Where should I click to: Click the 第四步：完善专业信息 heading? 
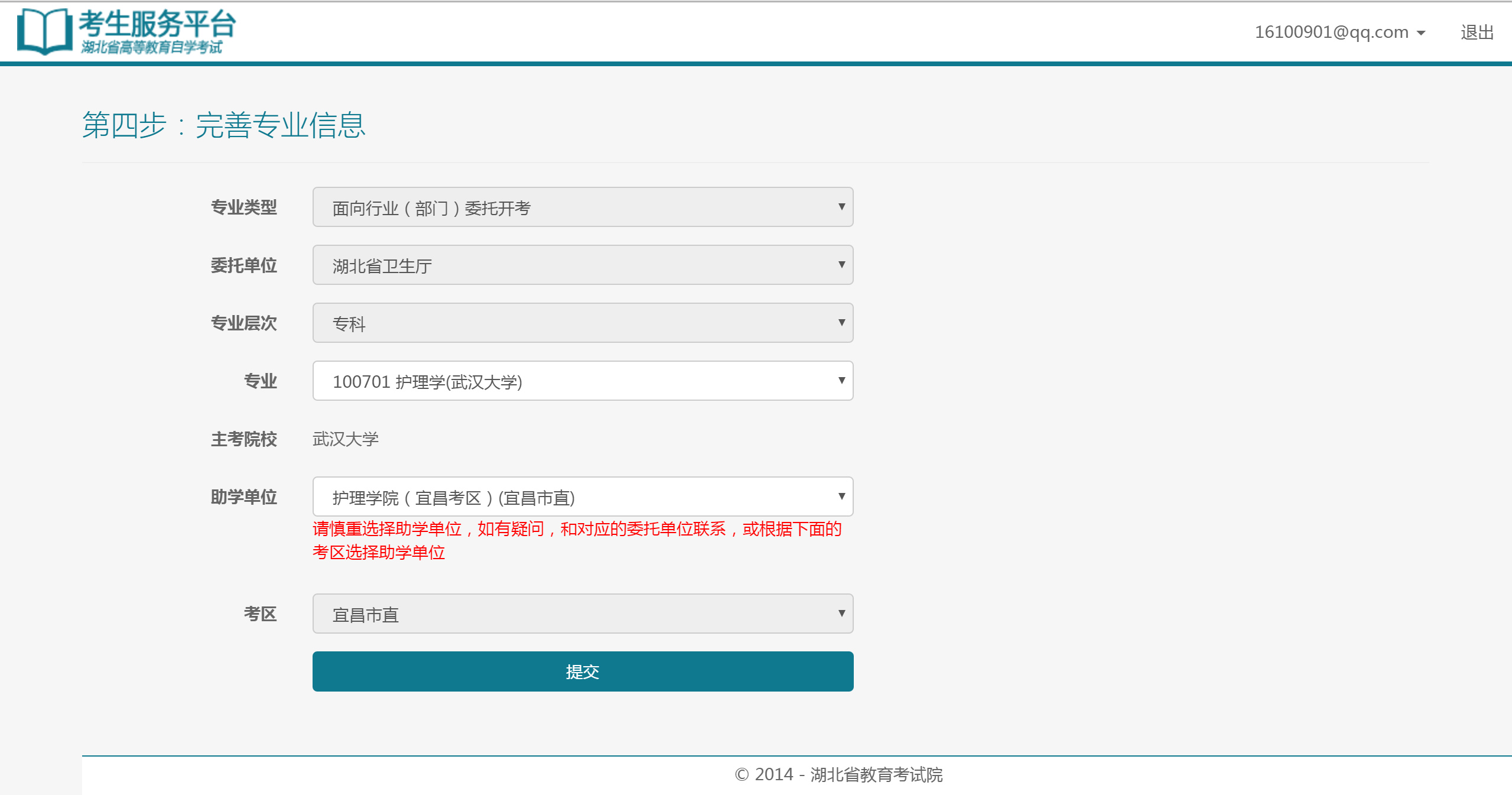tap(223, 125)
